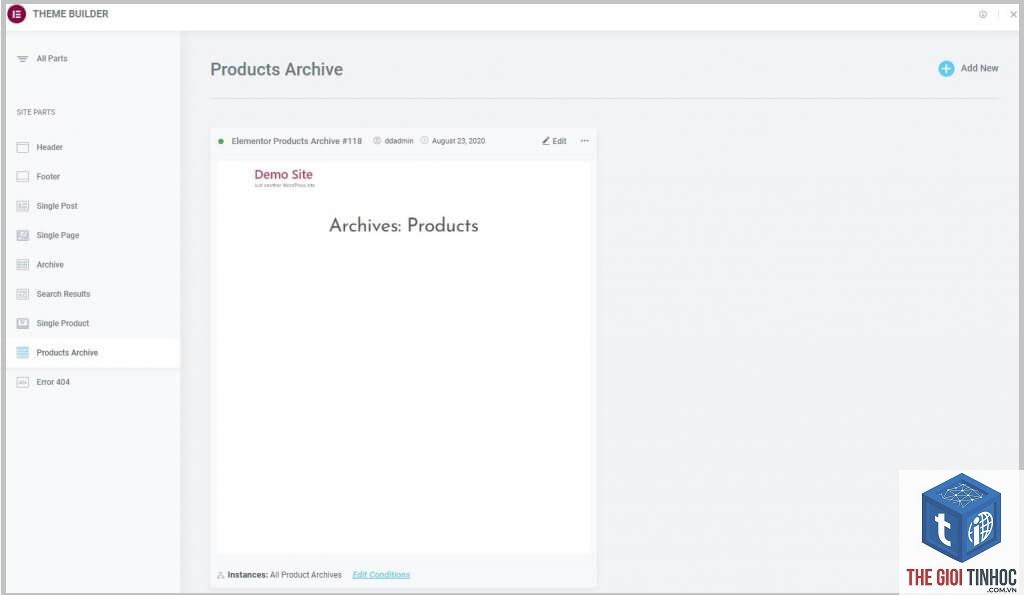The image size is (1024, 595).
Task: Click the Footer part icon
Action: 23,177
